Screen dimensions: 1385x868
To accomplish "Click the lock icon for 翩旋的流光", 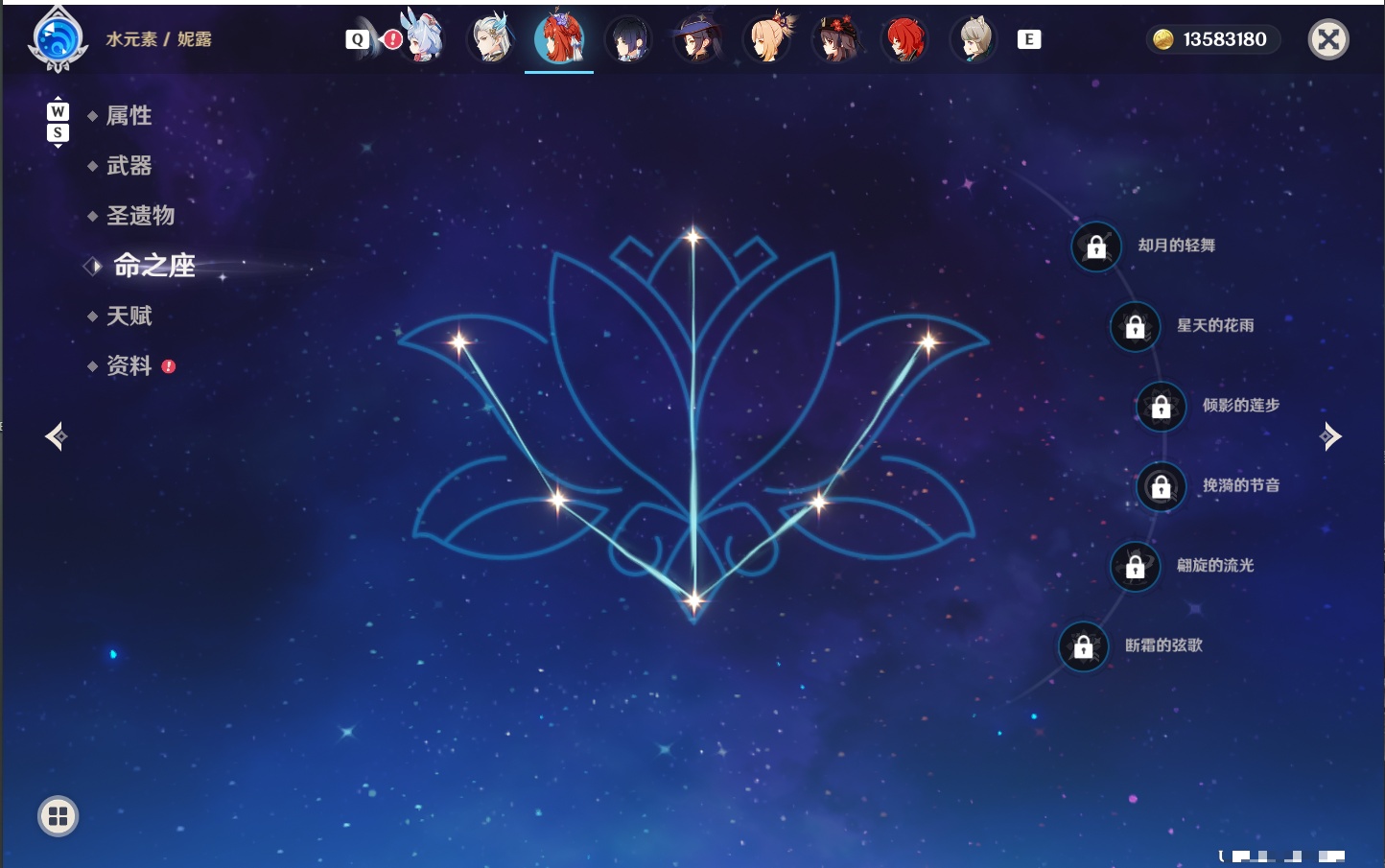I will point(1136,566).
